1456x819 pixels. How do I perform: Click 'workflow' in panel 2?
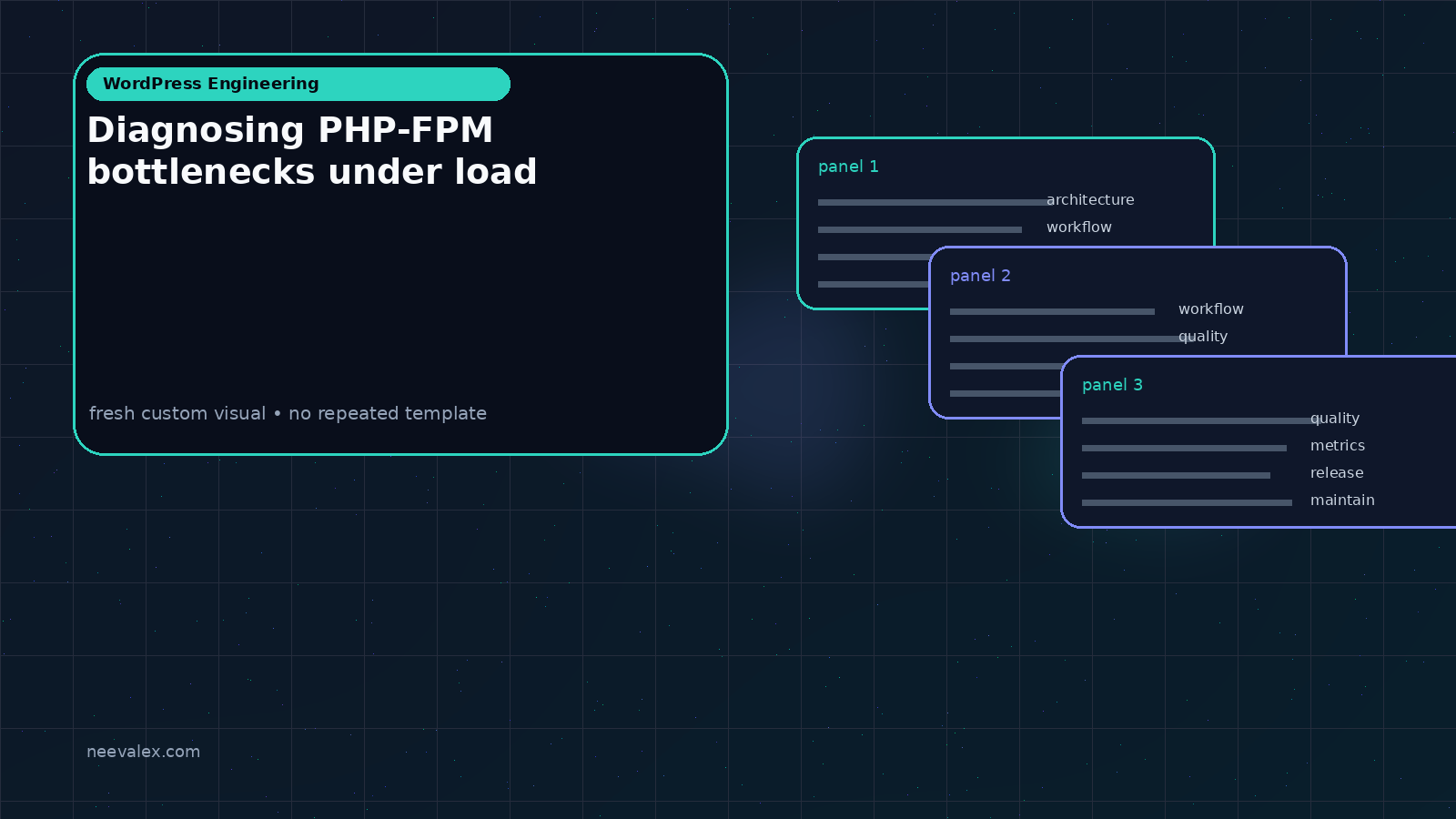click(x=1211, y=308)
